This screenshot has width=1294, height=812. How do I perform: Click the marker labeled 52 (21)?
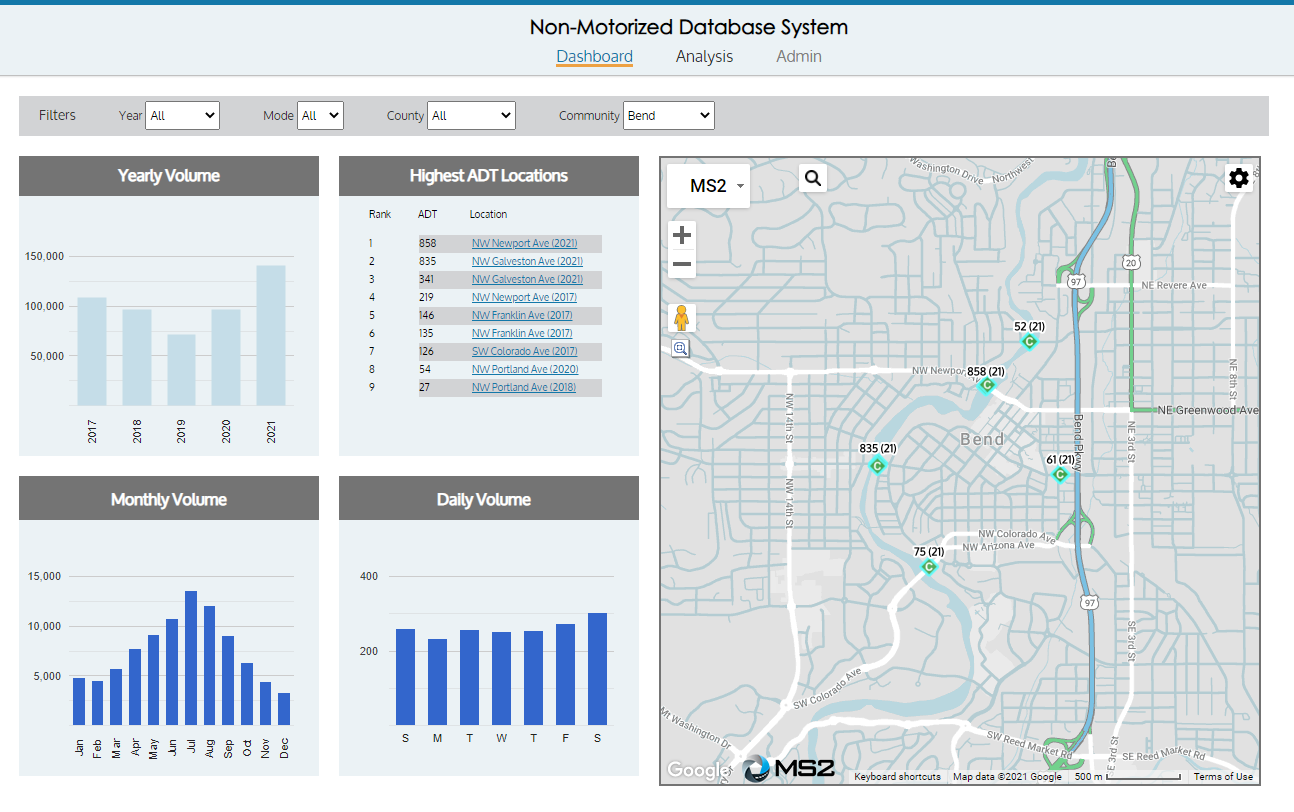[x=1030, y=341]
